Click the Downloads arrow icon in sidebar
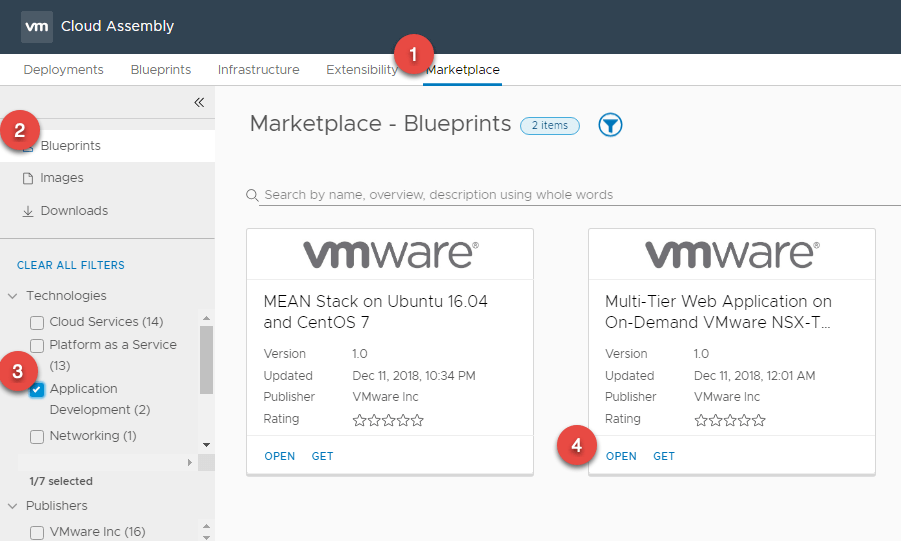 [28, 211]
